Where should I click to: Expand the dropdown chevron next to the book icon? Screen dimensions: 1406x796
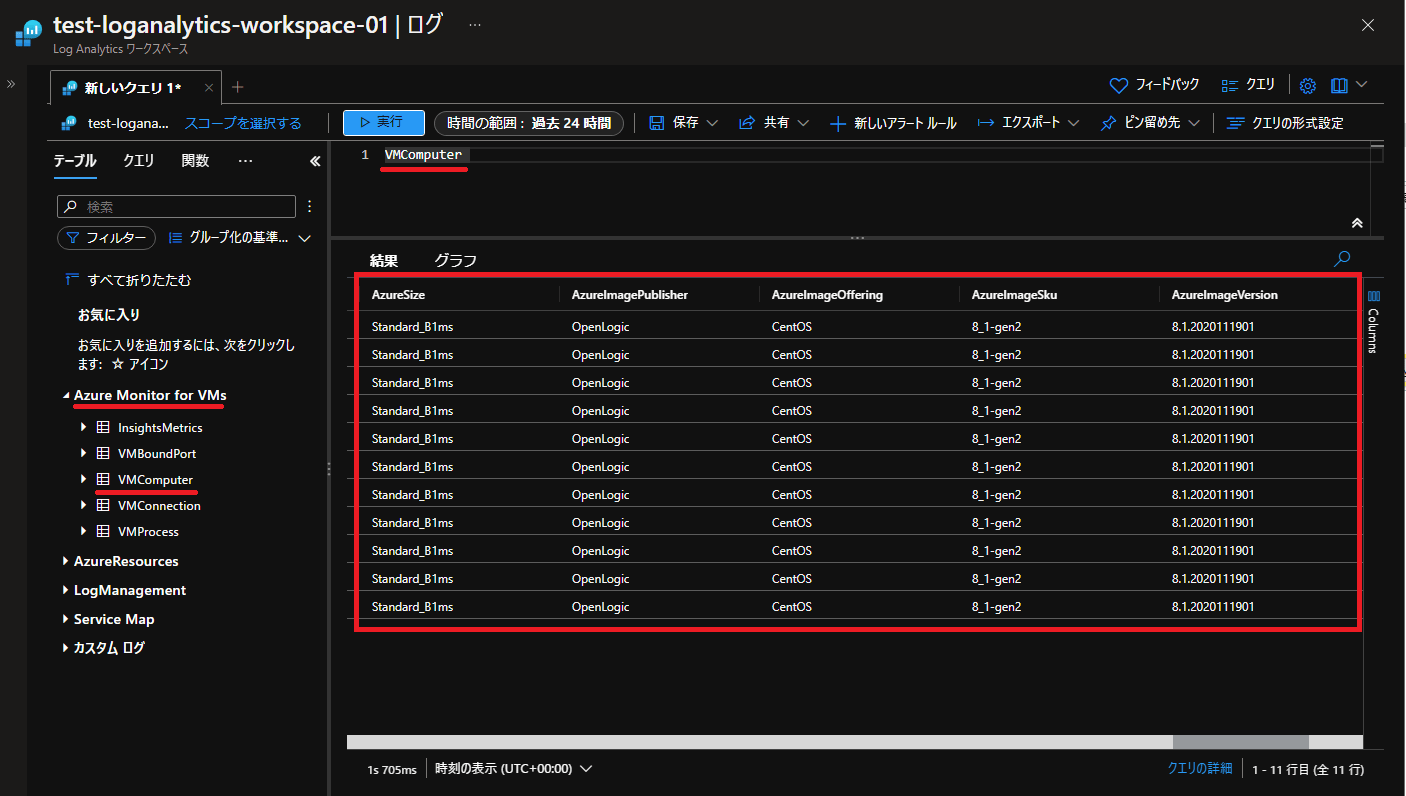(1361, 85)
